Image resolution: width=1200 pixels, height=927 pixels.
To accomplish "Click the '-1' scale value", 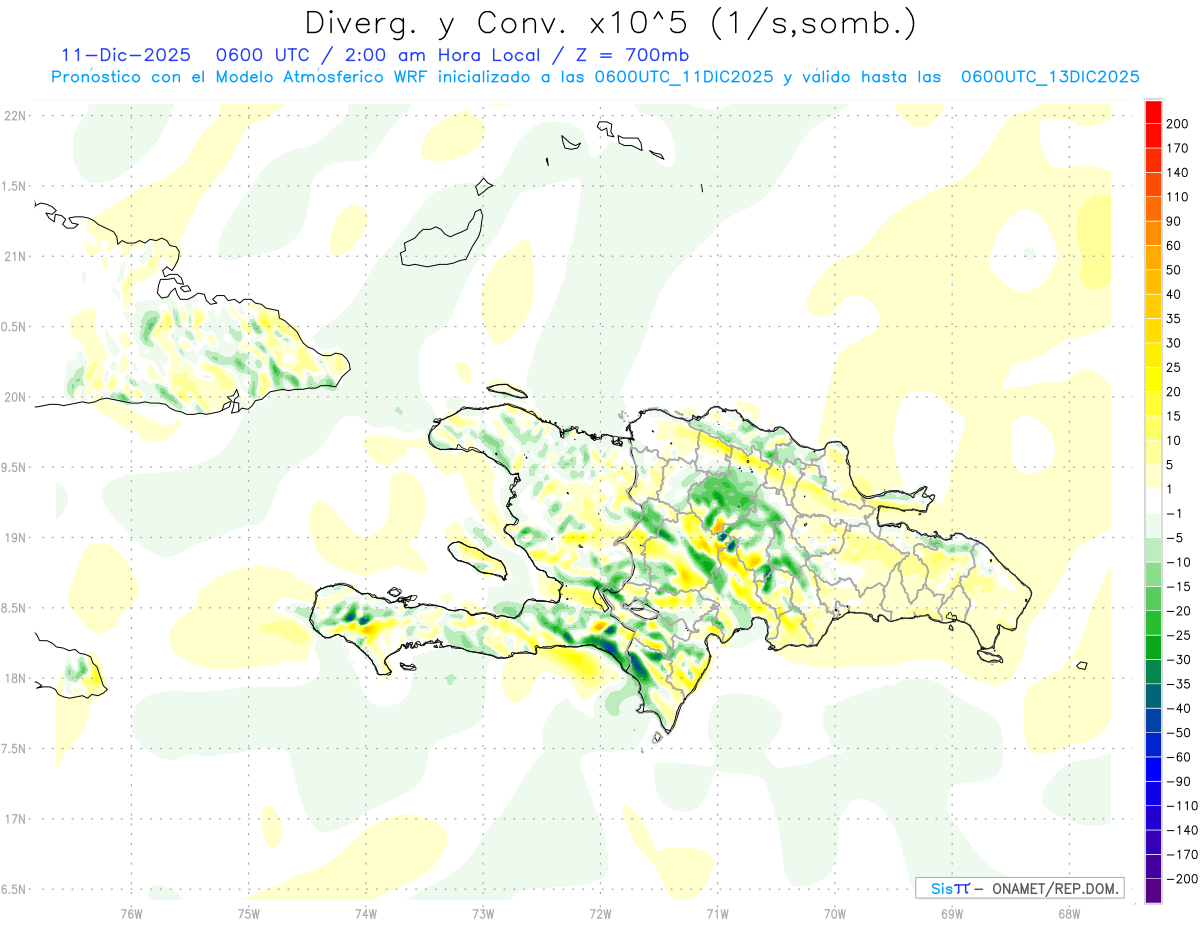I will point(1174,513).
